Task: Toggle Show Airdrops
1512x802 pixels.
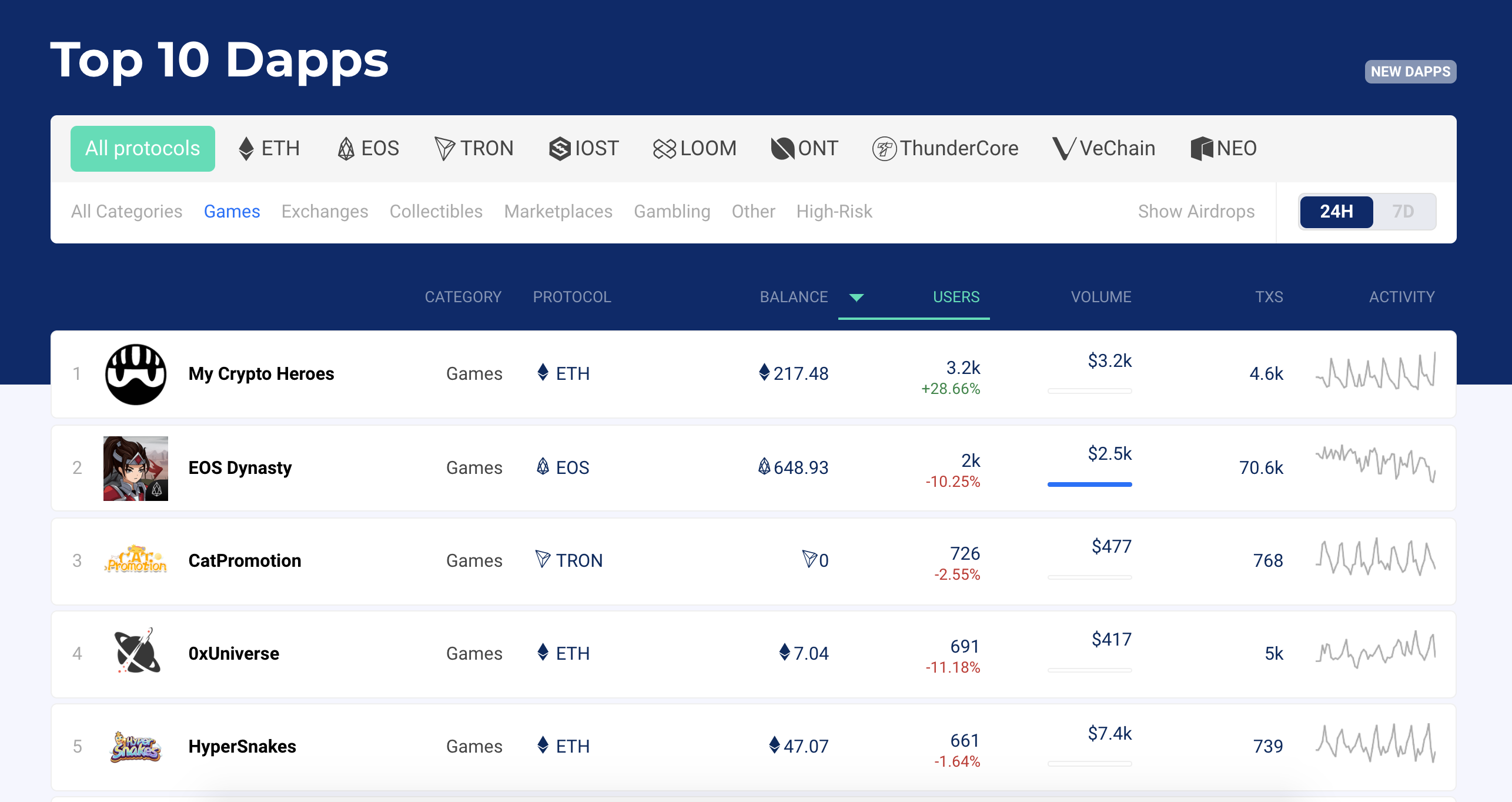Action: (x=1196, y=212)
